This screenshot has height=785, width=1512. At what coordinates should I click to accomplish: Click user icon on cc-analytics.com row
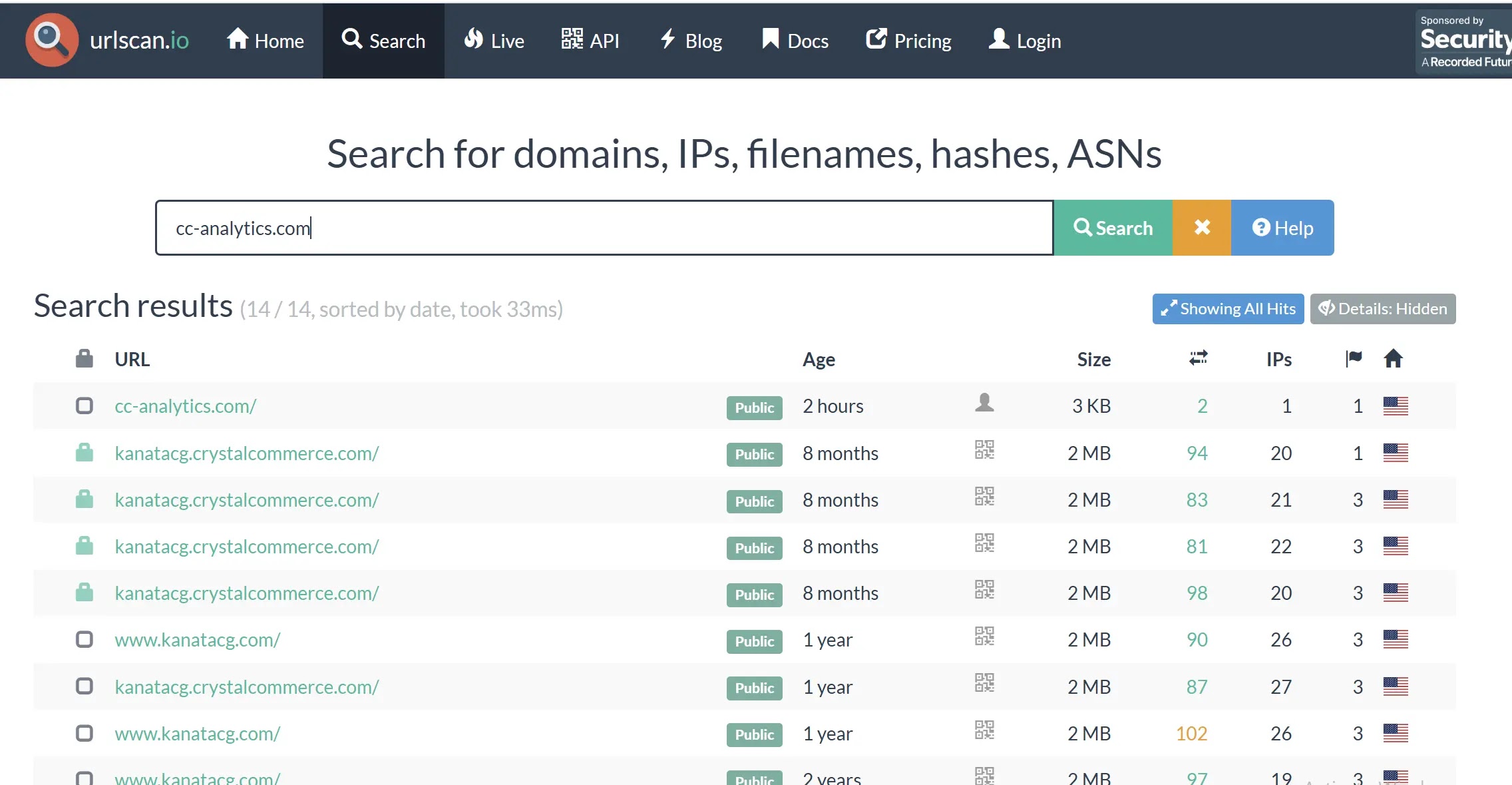984,402
